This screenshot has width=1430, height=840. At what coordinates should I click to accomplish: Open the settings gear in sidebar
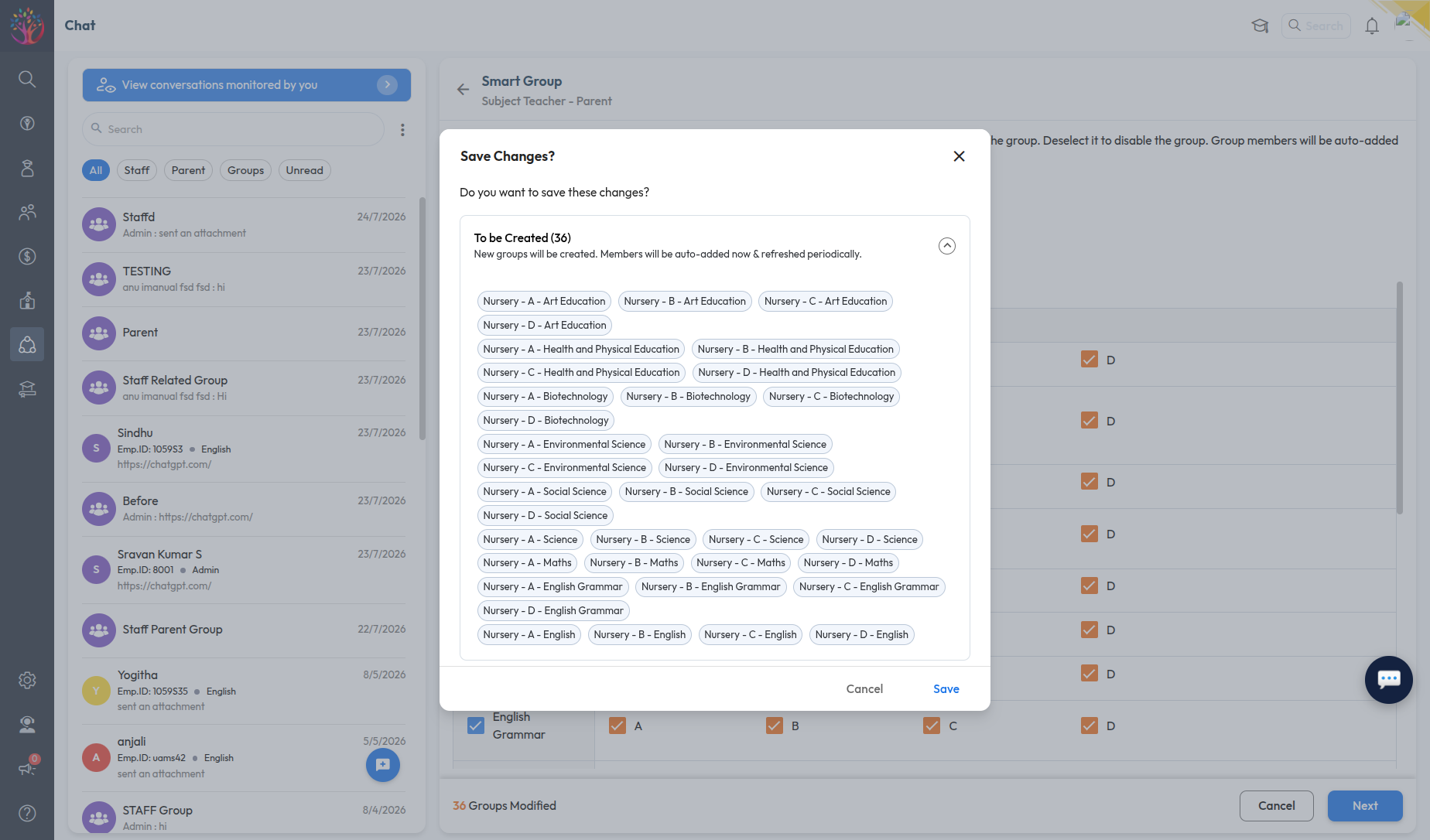click(x=27, y=680)
